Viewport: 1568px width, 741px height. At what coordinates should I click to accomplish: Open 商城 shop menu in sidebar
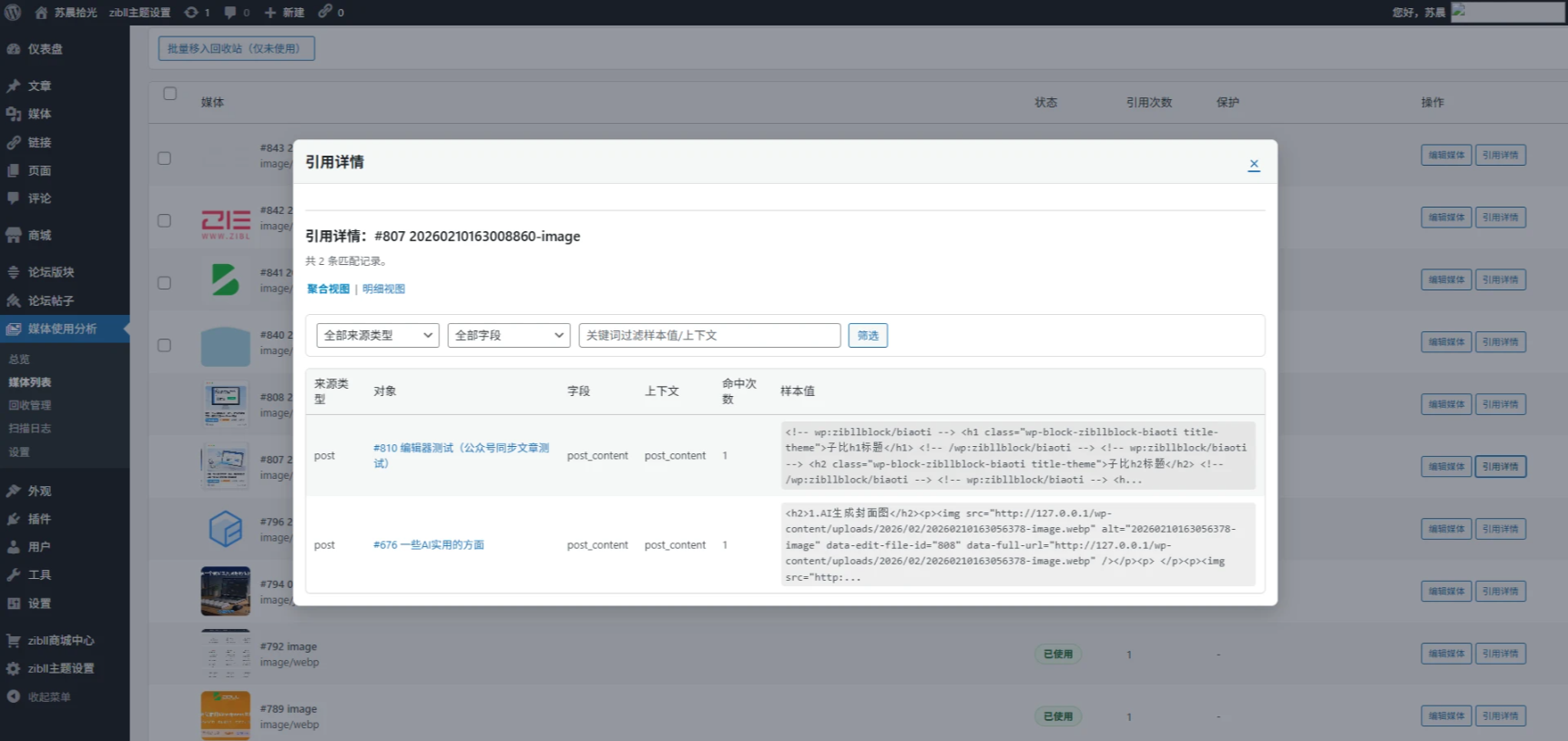tap(39, 235)
